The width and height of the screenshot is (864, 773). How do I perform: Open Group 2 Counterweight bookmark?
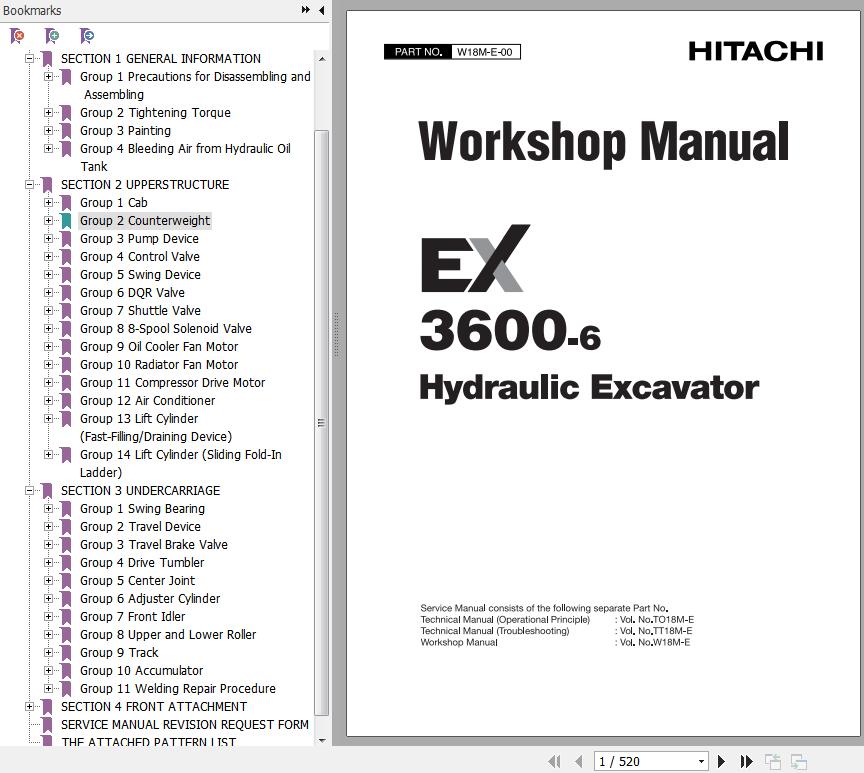(145, 221)
